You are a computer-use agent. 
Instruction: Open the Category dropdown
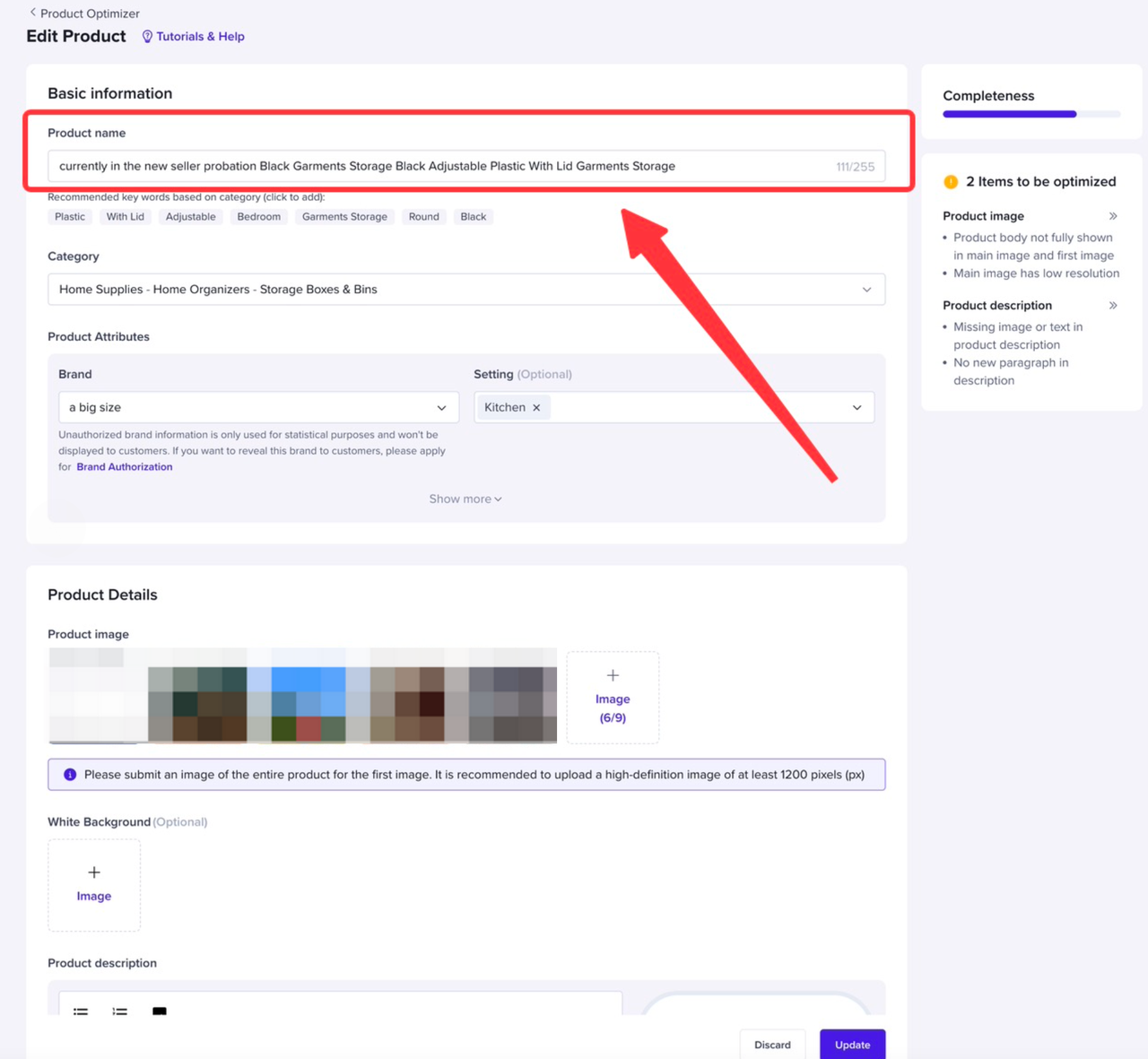tap(466, 290)
